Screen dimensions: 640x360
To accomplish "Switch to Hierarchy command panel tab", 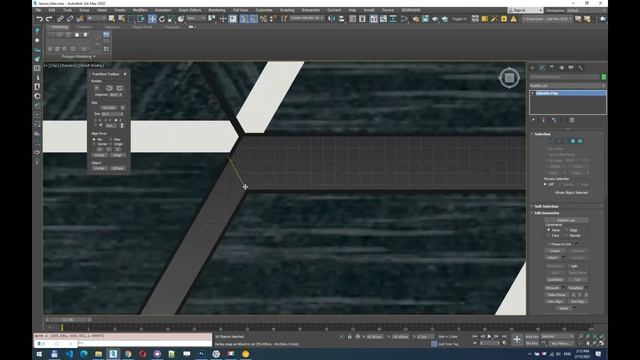I will coord(551,68).
